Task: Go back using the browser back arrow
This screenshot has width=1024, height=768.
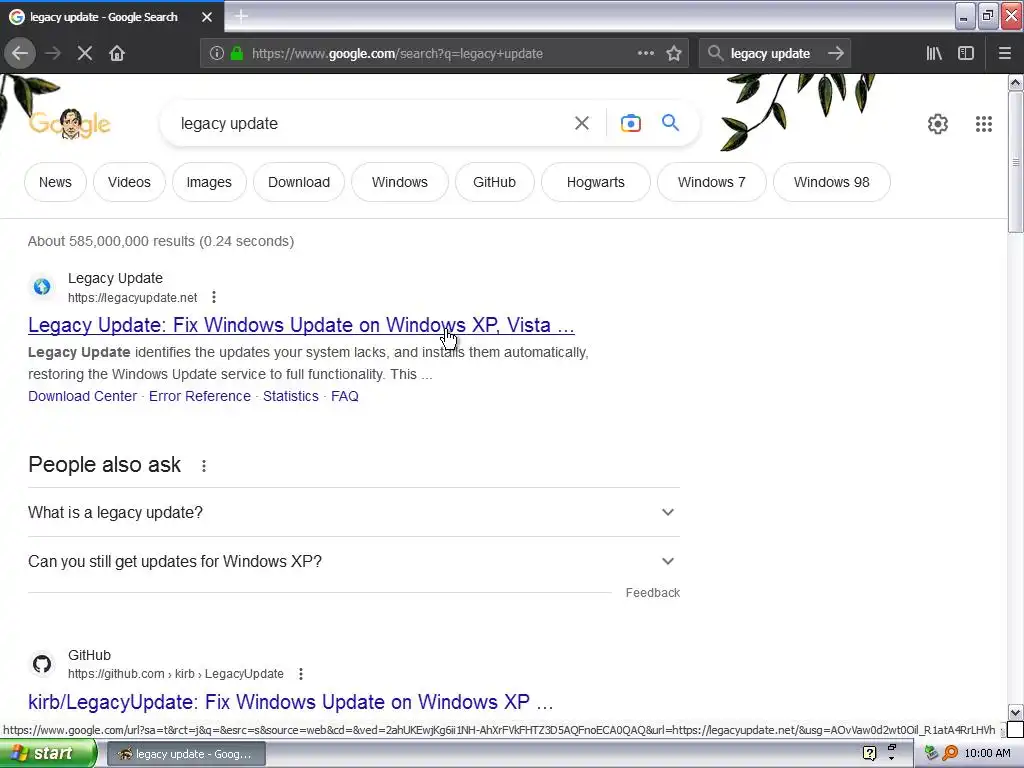Action: point(20,53)
